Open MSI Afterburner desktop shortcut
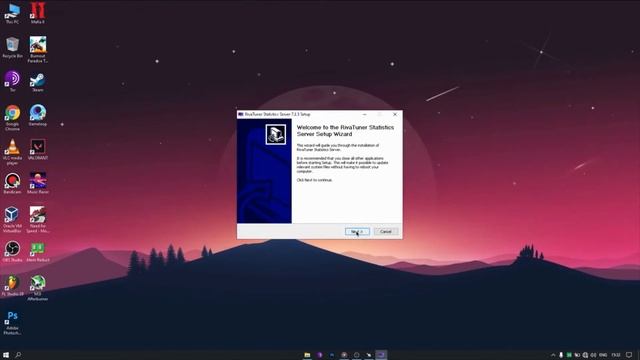Image resolution: width=640 pixels, height=360 pixels. pyautogui.click(x=38, y=288)
